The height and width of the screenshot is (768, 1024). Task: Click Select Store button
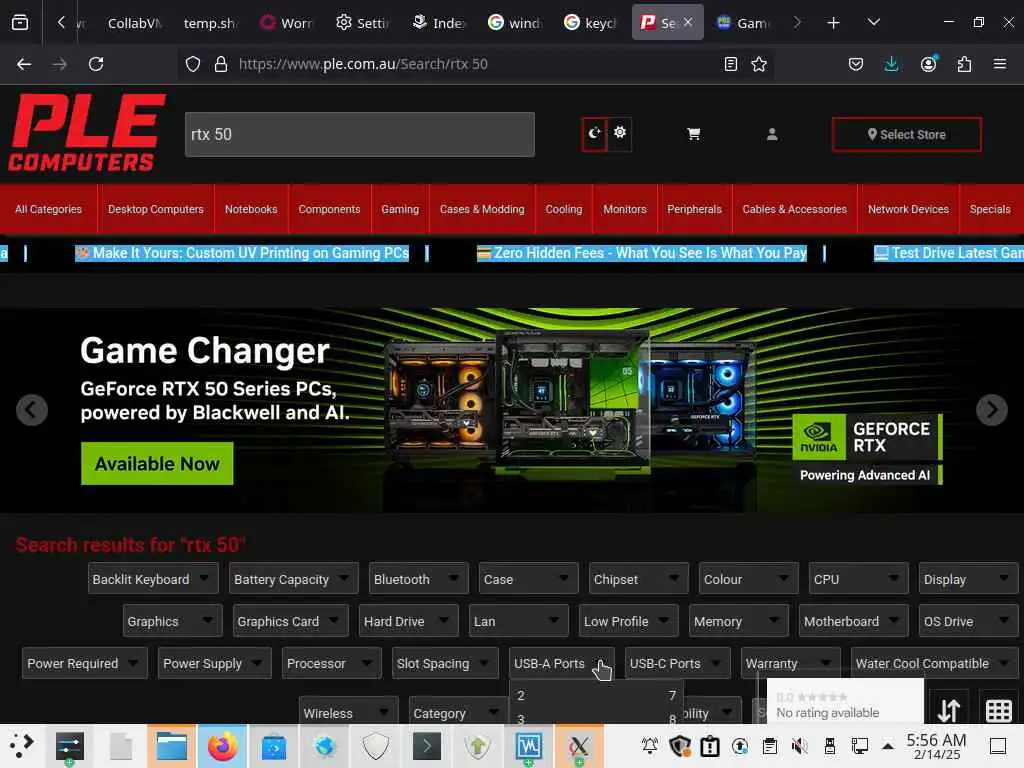[906, 135]
